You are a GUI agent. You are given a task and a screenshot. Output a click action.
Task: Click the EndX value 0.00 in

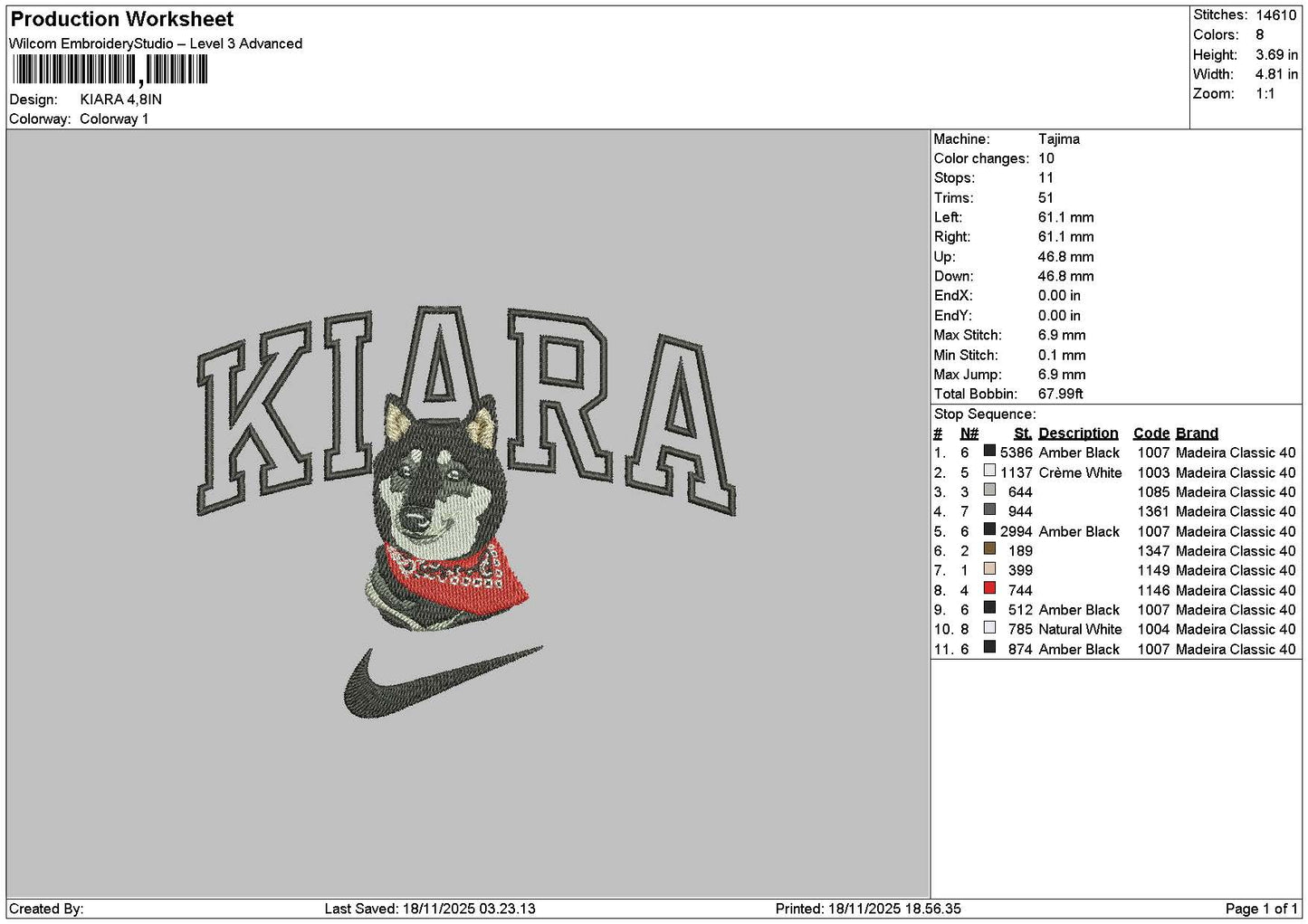1059,296
